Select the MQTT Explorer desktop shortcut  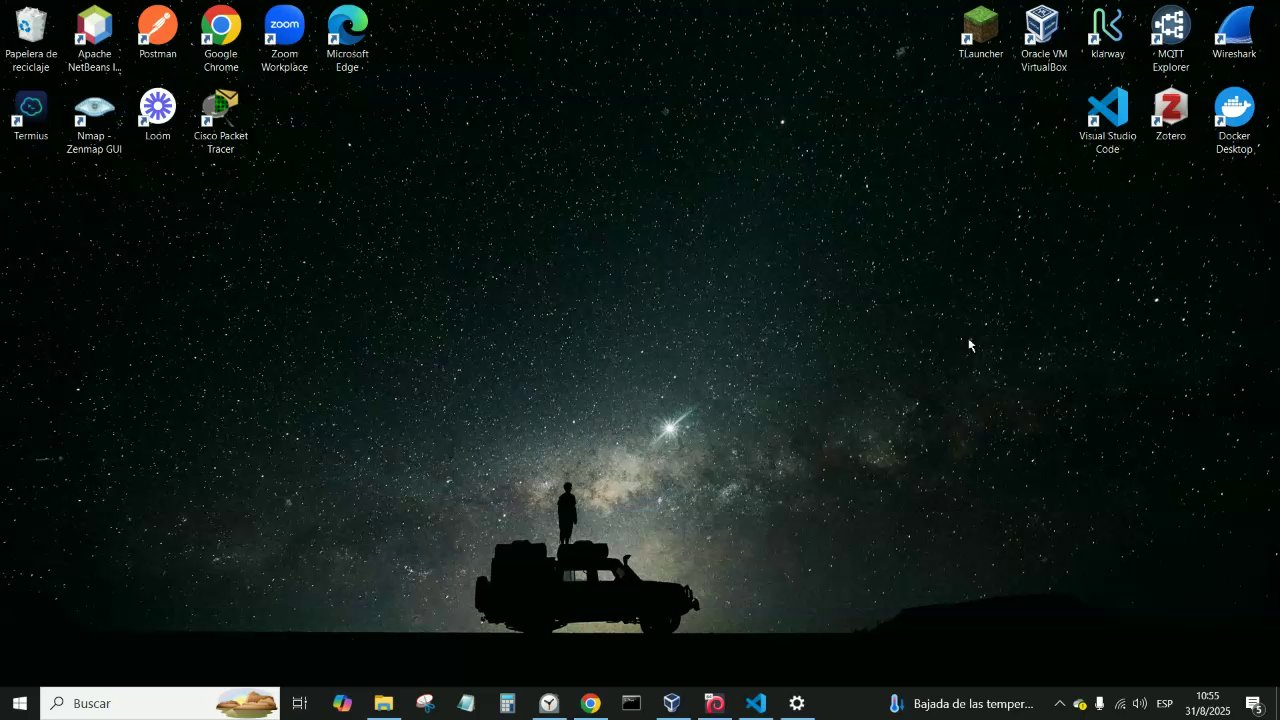click(x=1170, y=40)
